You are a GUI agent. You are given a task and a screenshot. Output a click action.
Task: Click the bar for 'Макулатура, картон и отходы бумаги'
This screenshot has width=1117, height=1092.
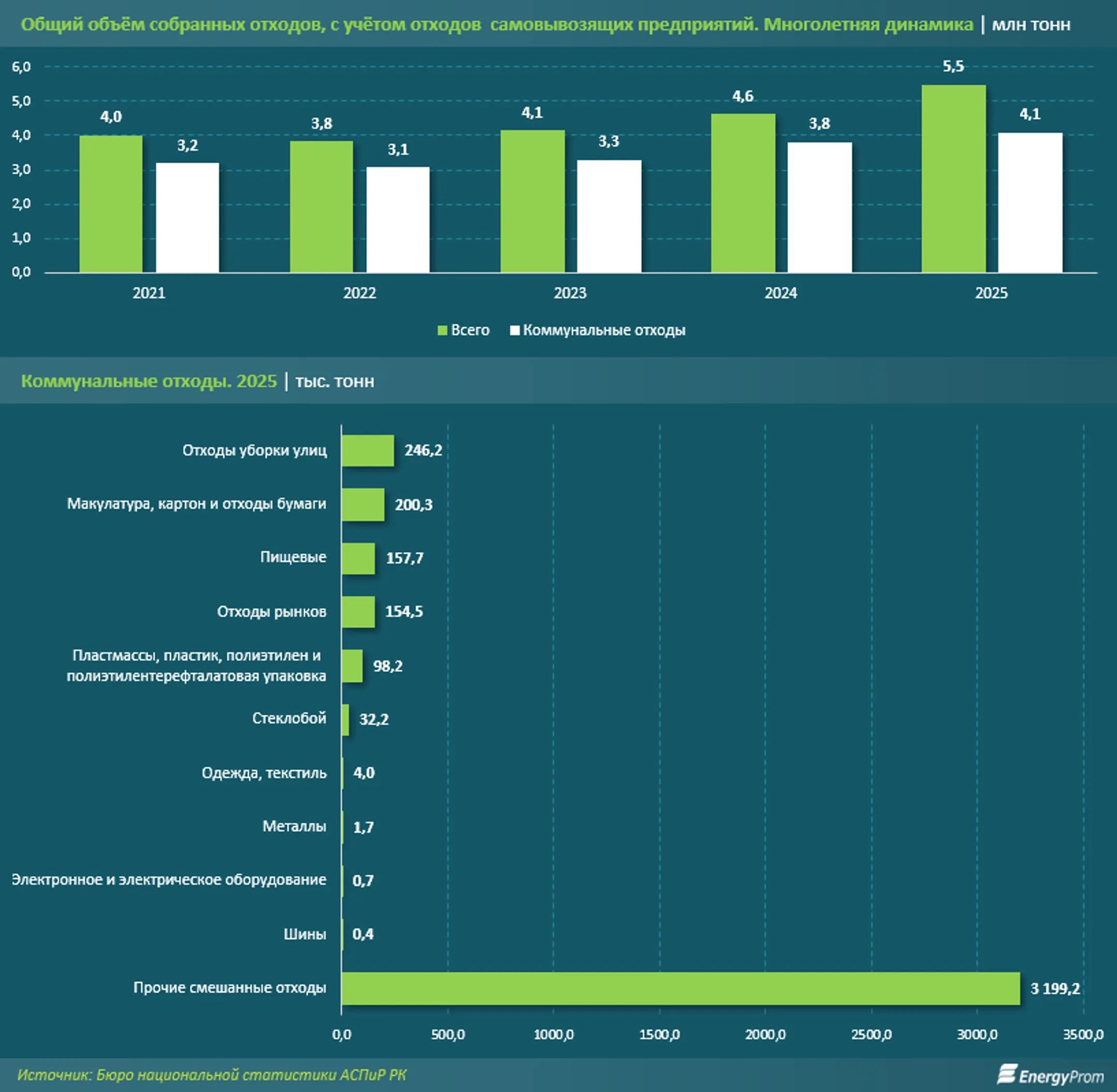pos(363,505)
